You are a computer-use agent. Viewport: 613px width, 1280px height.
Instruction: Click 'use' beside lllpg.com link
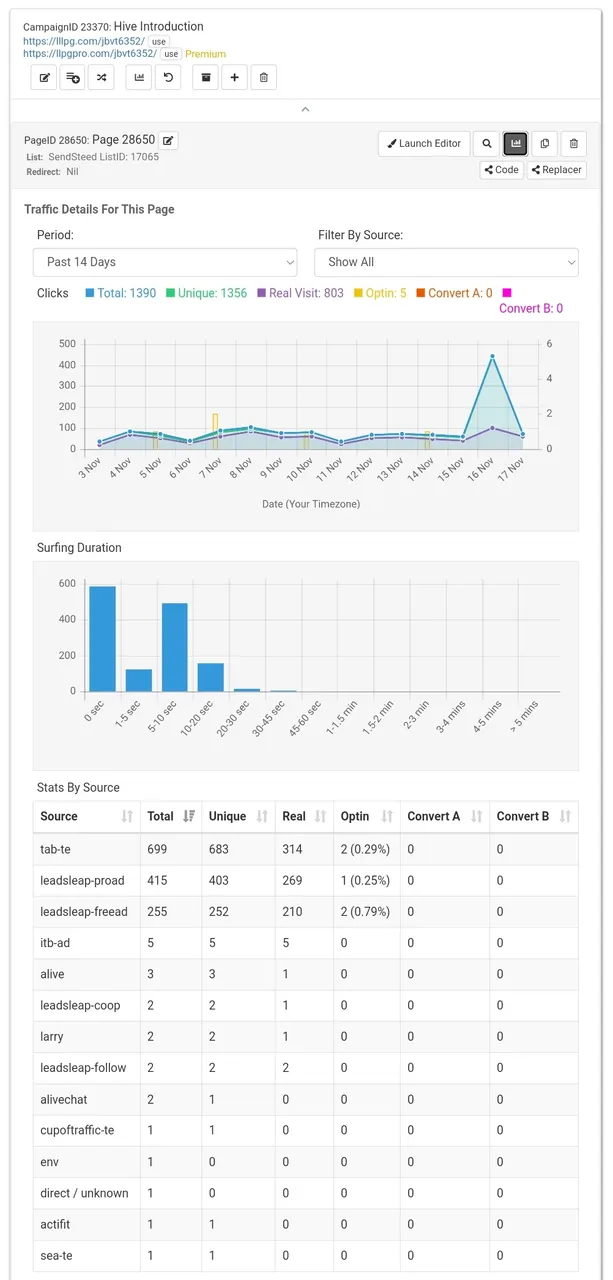pyautogui.click(x=159, y=42)
